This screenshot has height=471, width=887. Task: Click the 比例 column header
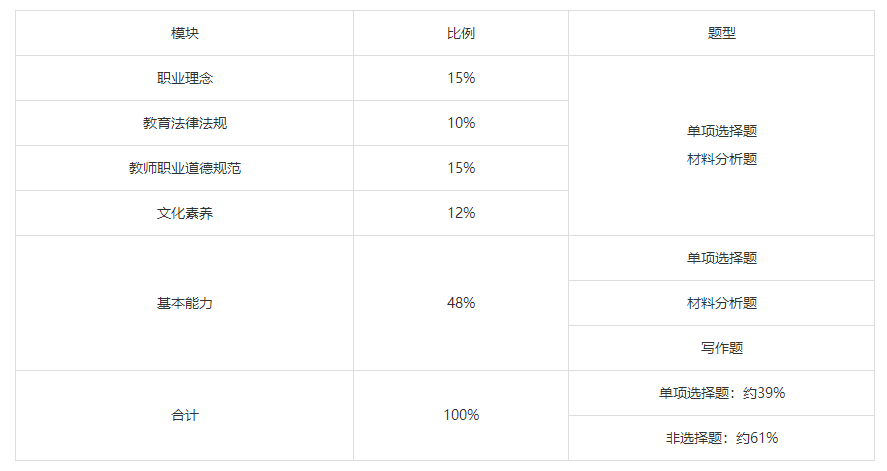pos(460,33)
